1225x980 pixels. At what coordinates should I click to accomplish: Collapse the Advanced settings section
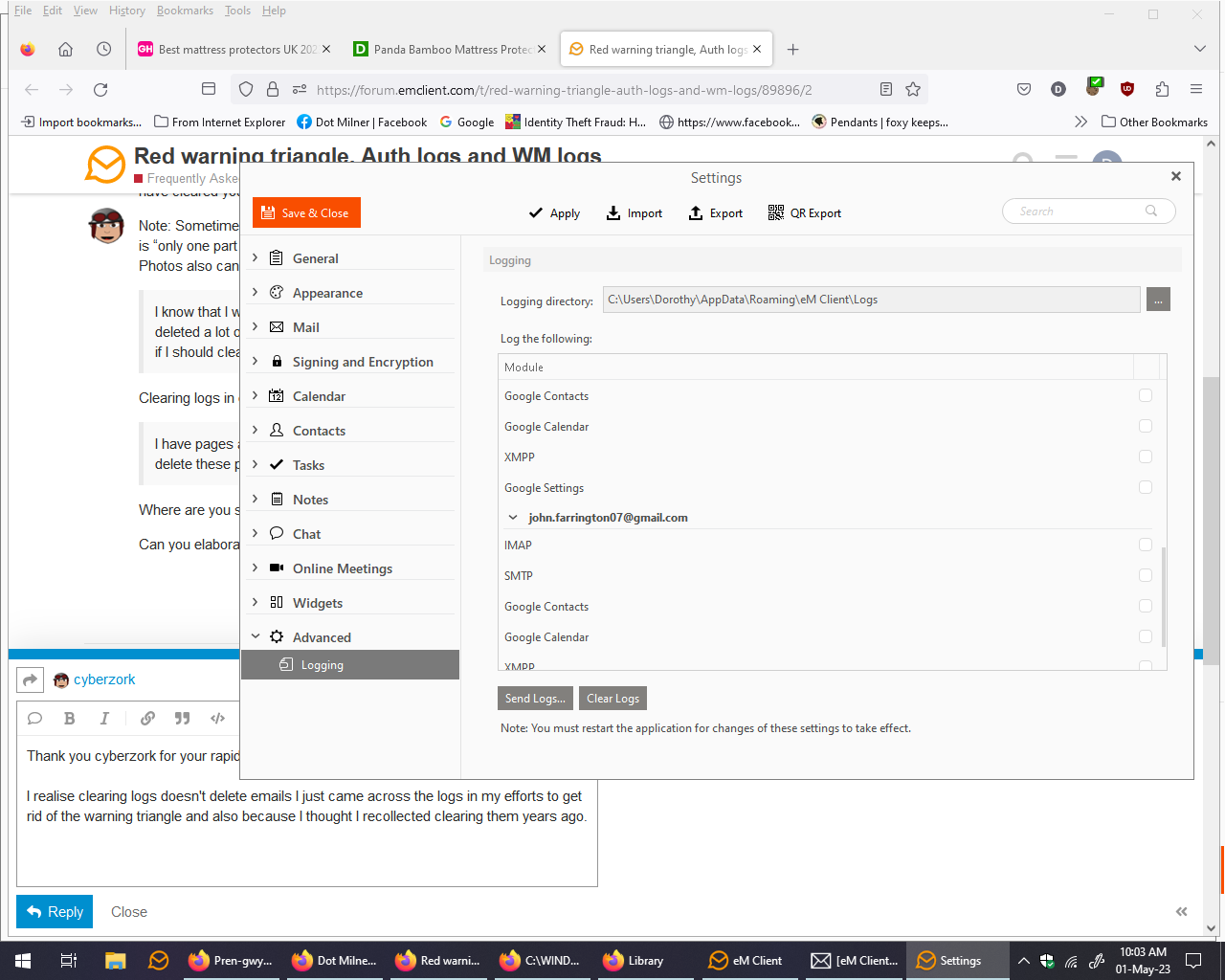click(255, 635)
